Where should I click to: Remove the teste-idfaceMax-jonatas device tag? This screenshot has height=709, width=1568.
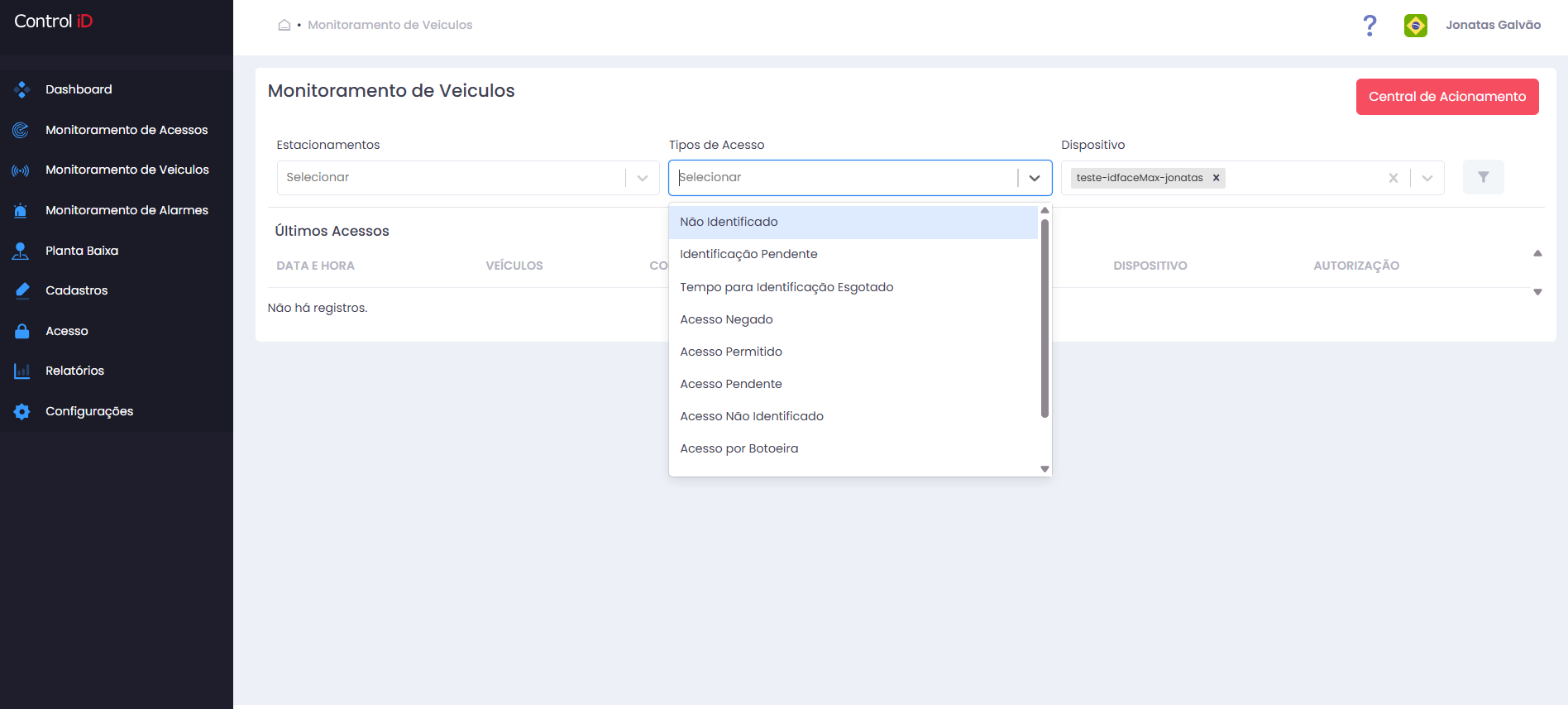coord(1217,178)
